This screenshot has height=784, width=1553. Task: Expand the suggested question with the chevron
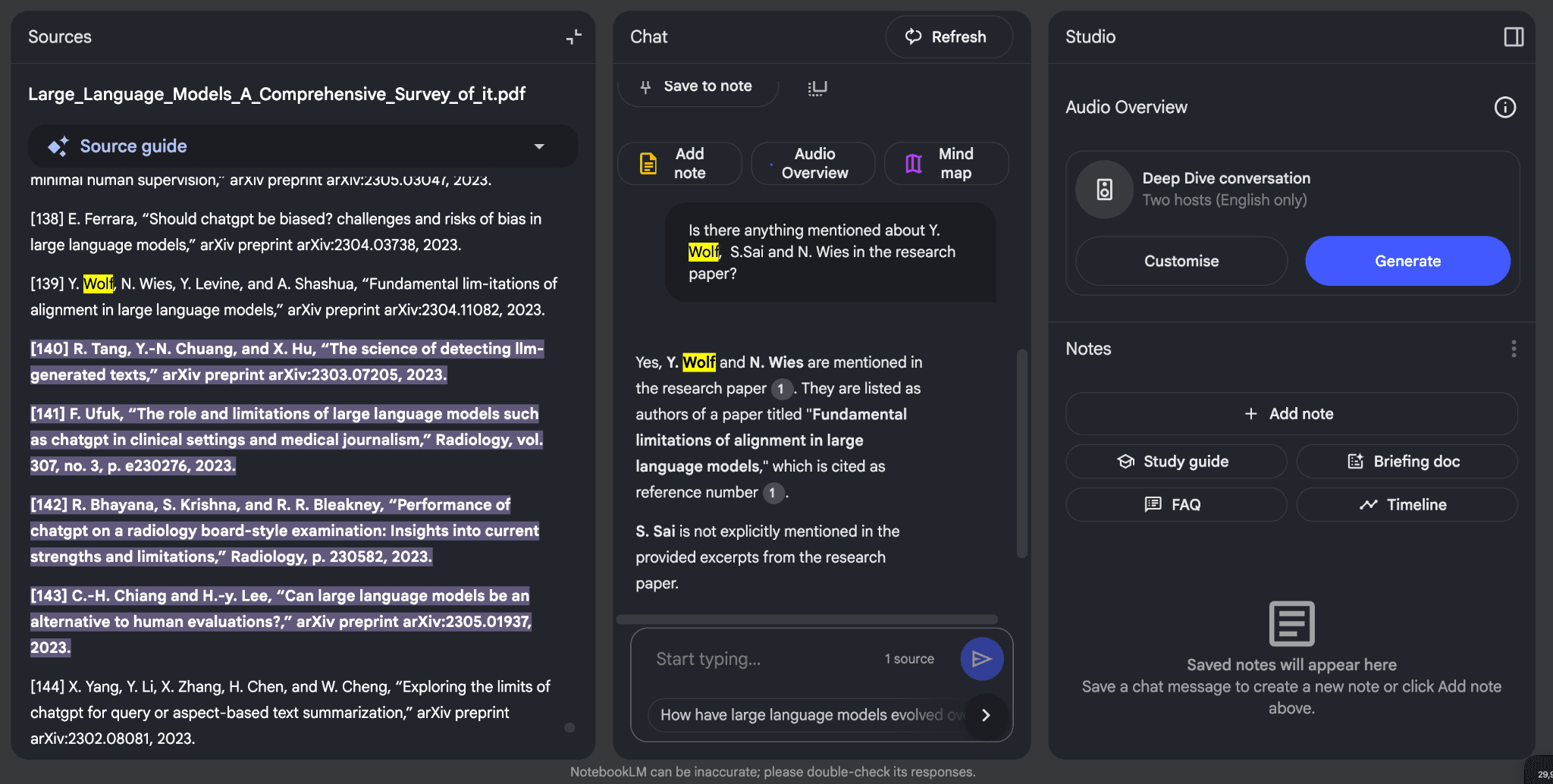pyautogui.click(x=986, y=715)
